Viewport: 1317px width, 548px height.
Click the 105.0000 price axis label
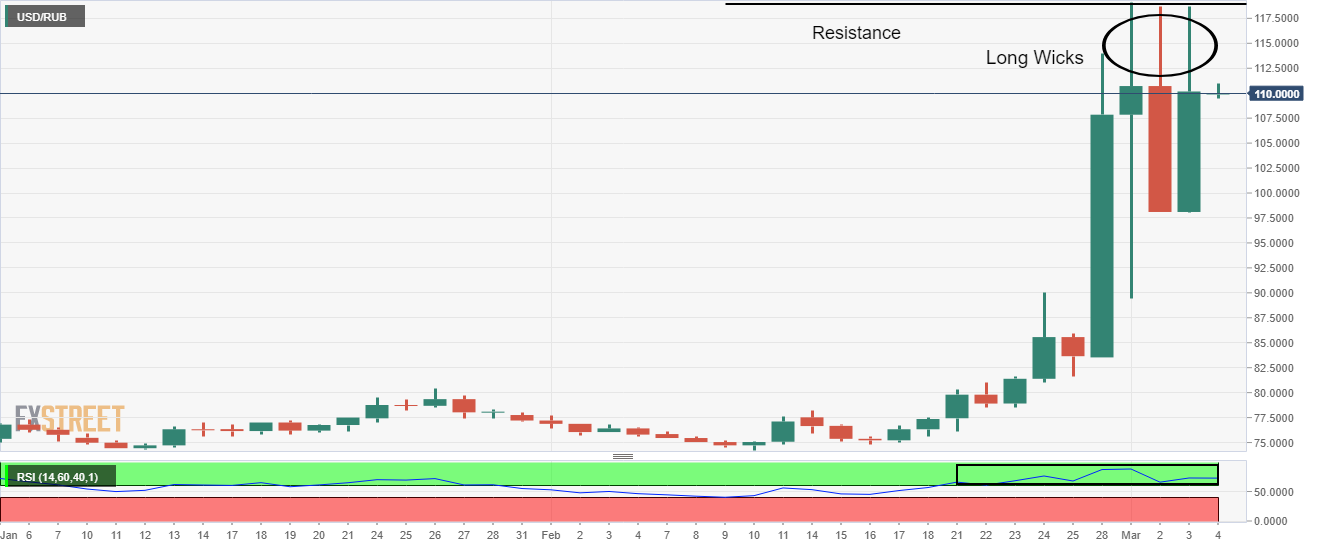(1276, 143)
